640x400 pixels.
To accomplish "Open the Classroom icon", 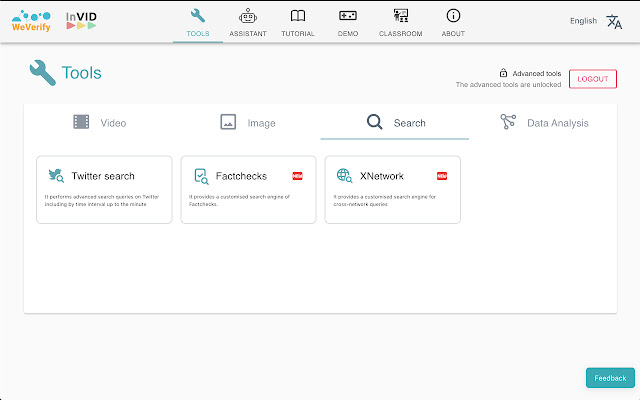I will point(400,16).
